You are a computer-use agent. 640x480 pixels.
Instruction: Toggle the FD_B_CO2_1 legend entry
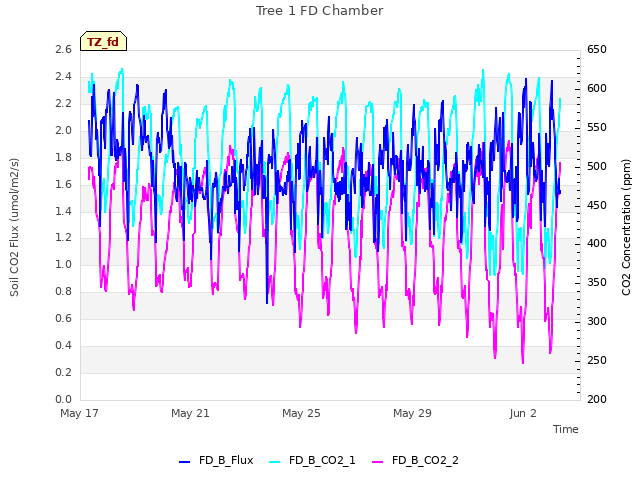coord(312,460)
